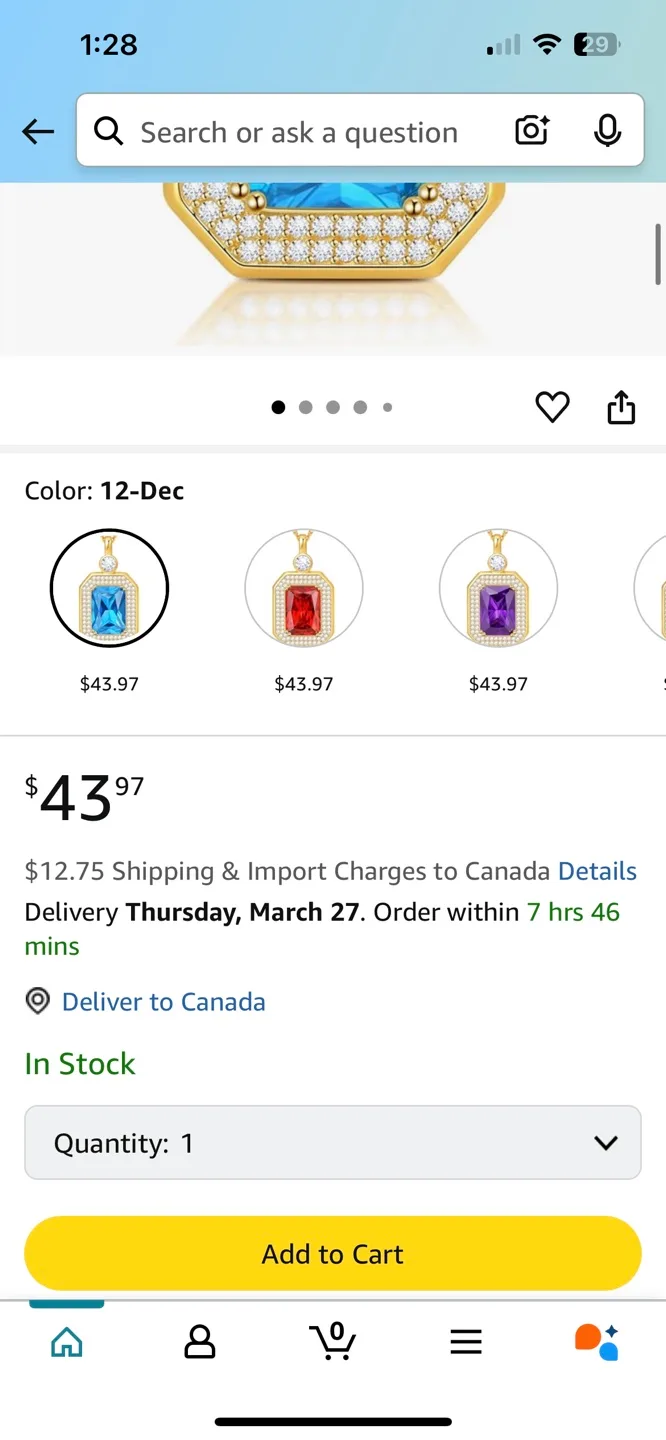Viewport: 666px width, 1440px height.
Task: Select the home icon in bottom navigation
Action: click(x=66, y=1341)
